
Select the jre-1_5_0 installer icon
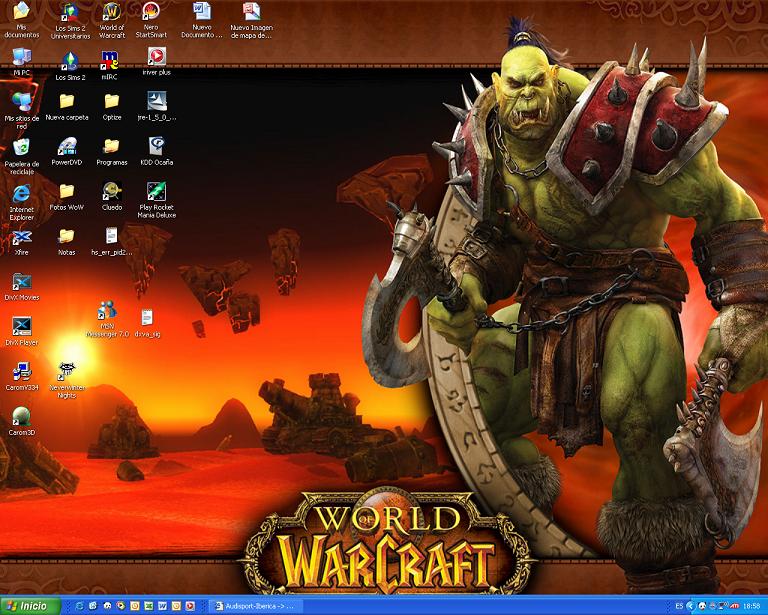click(x=157, y=106)
